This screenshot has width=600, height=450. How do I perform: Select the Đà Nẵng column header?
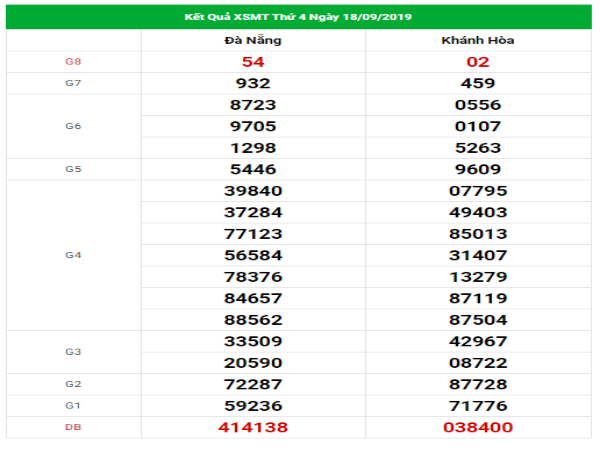[x=252, y=41]
